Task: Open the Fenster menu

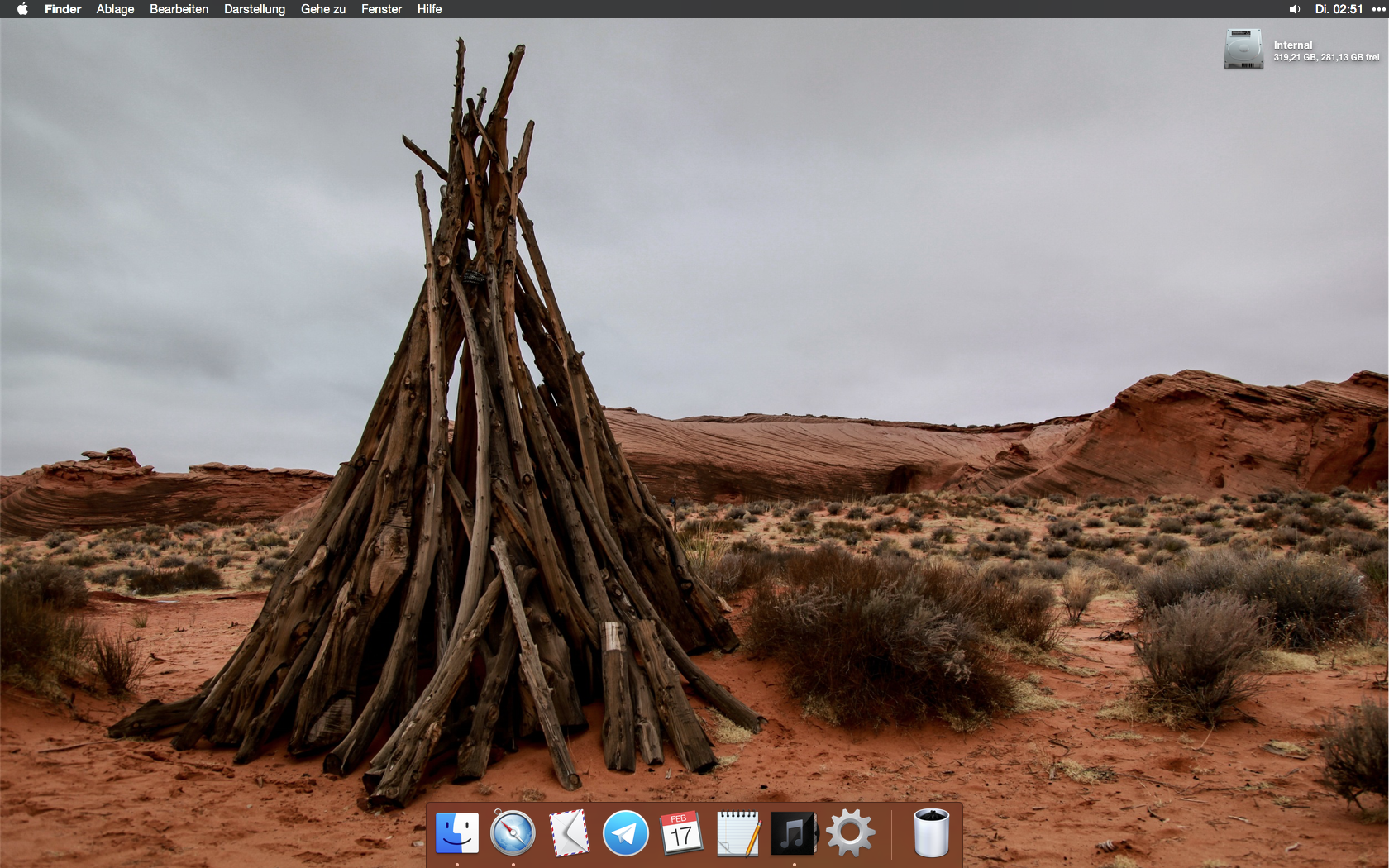Action: (381, 9)
